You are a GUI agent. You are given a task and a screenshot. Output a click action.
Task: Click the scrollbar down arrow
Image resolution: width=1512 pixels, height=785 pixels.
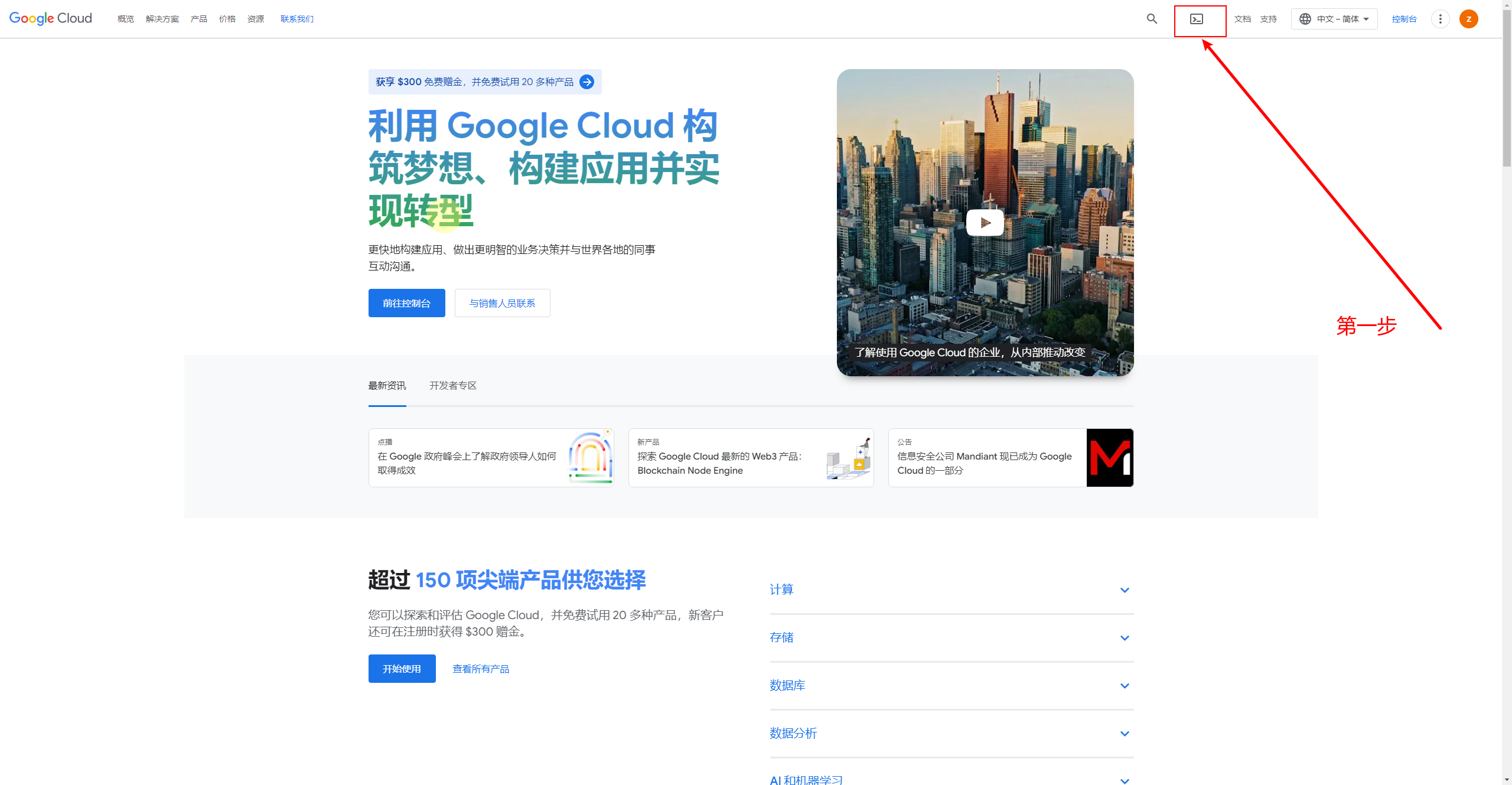point(1507,780)
